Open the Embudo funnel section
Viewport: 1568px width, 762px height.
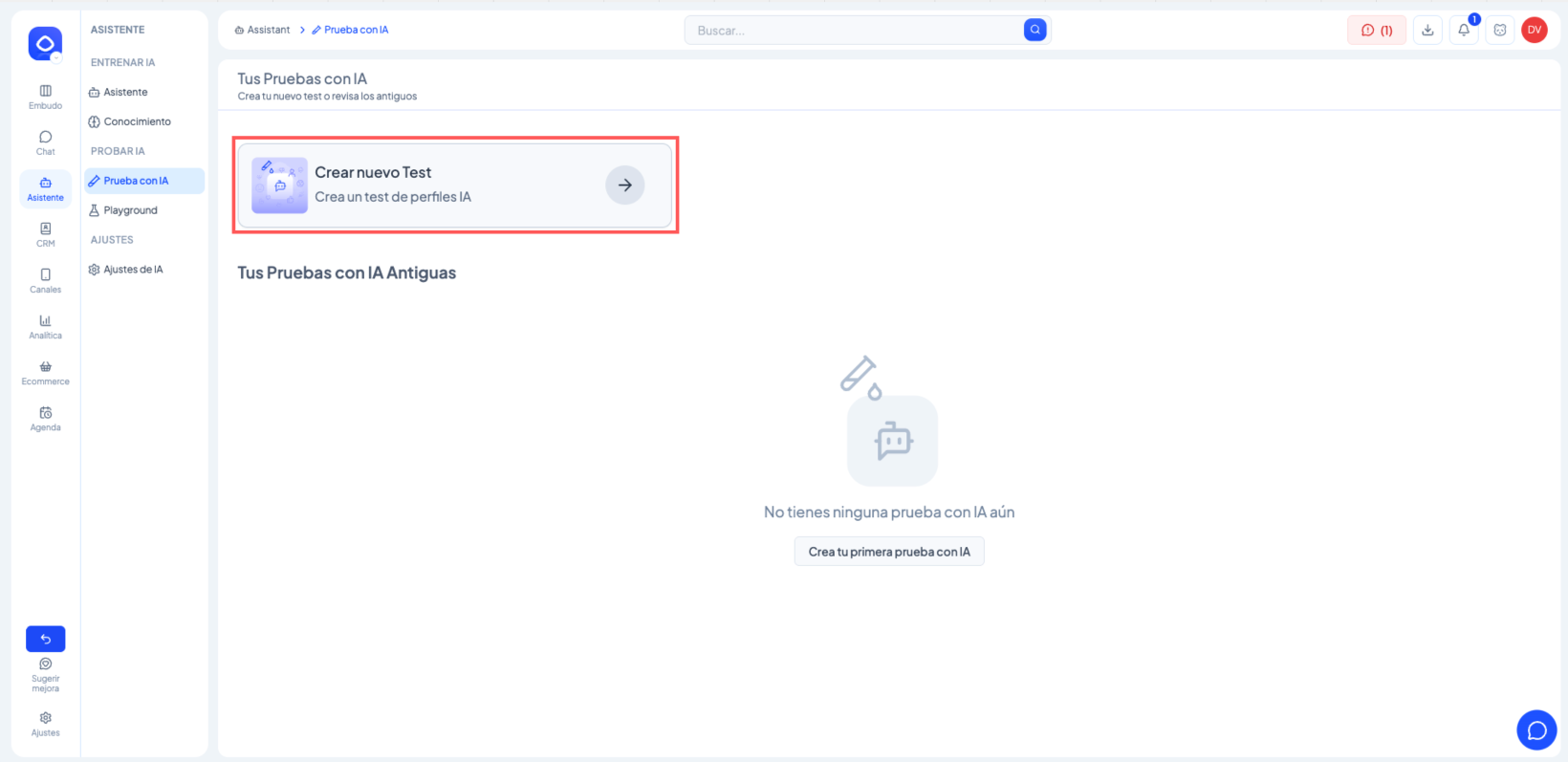coord(45,97)
